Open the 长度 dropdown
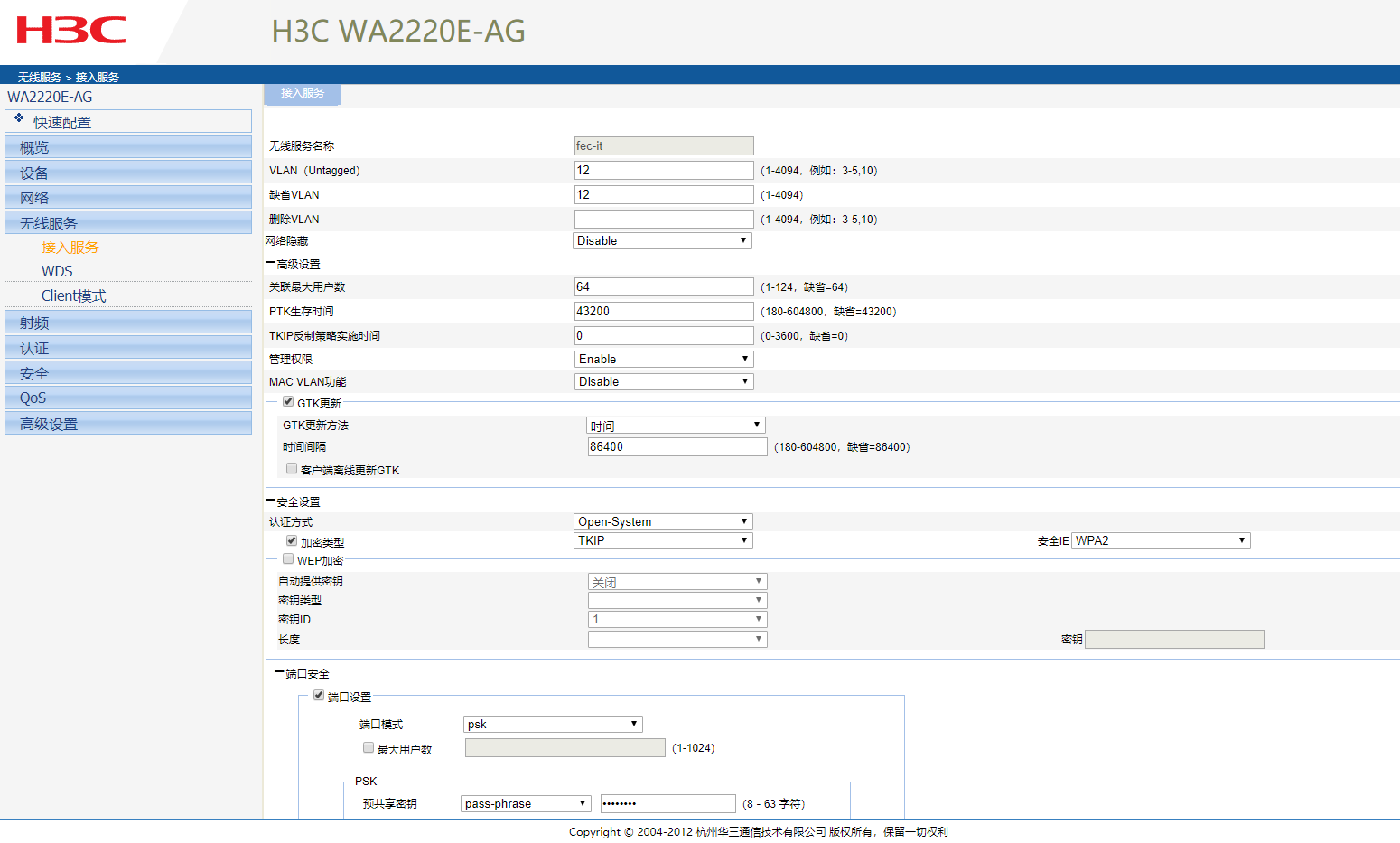This screenshot has height=843, width=1400. (x=677, y=639)
